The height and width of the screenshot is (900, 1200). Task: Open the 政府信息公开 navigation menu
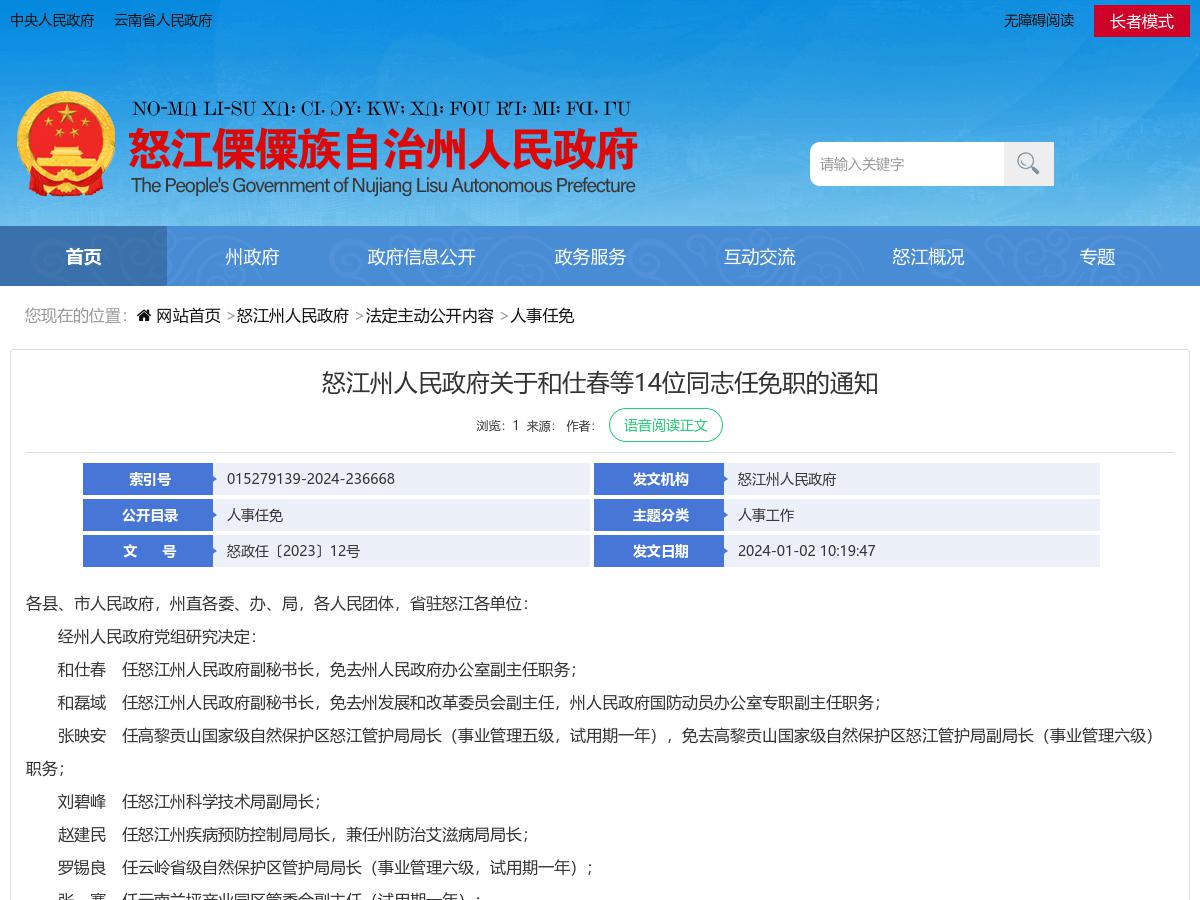pyautogui.click(x=421, y=256)
